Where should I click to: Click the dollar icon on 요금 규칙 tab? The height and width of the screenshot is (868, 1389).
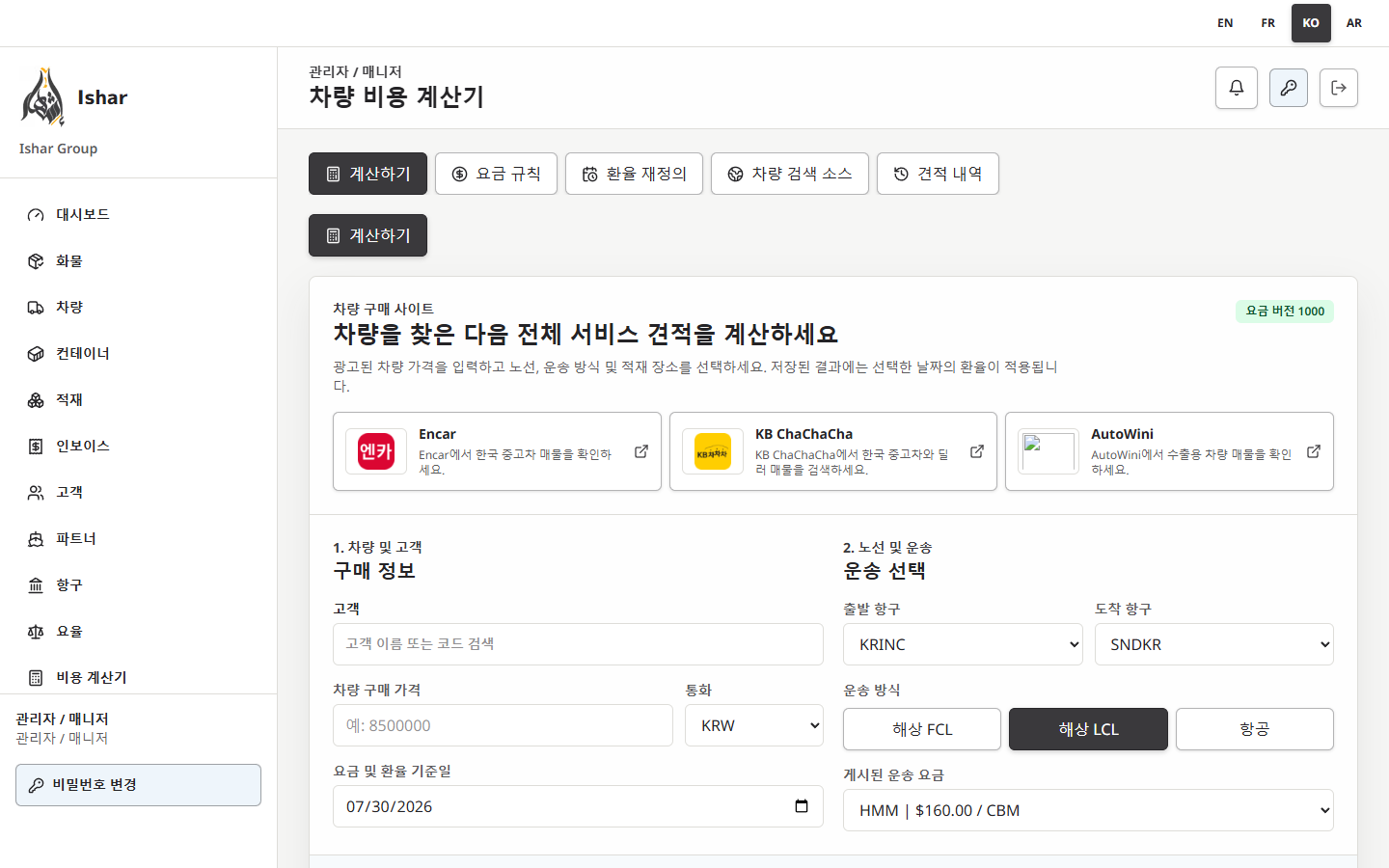coord(459,174)
